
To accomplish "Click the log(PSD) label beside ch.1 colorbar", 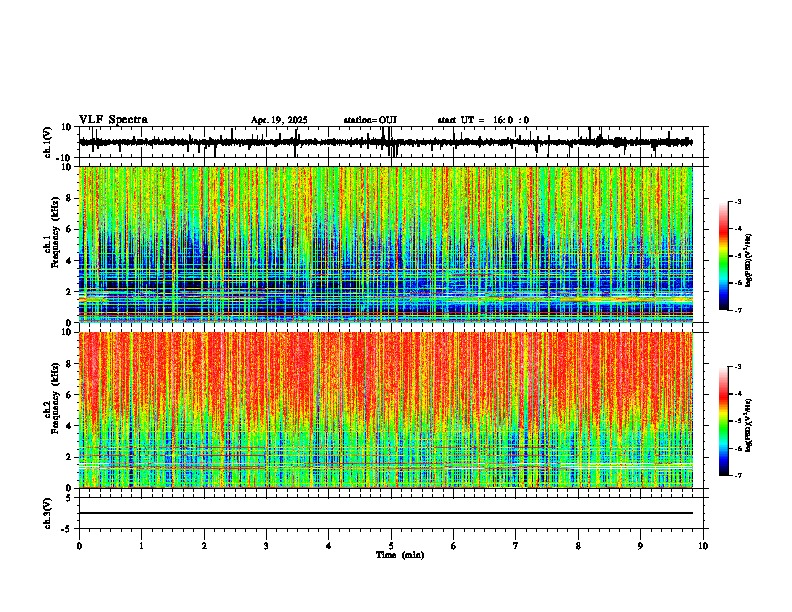I will [x=748, y=261].
